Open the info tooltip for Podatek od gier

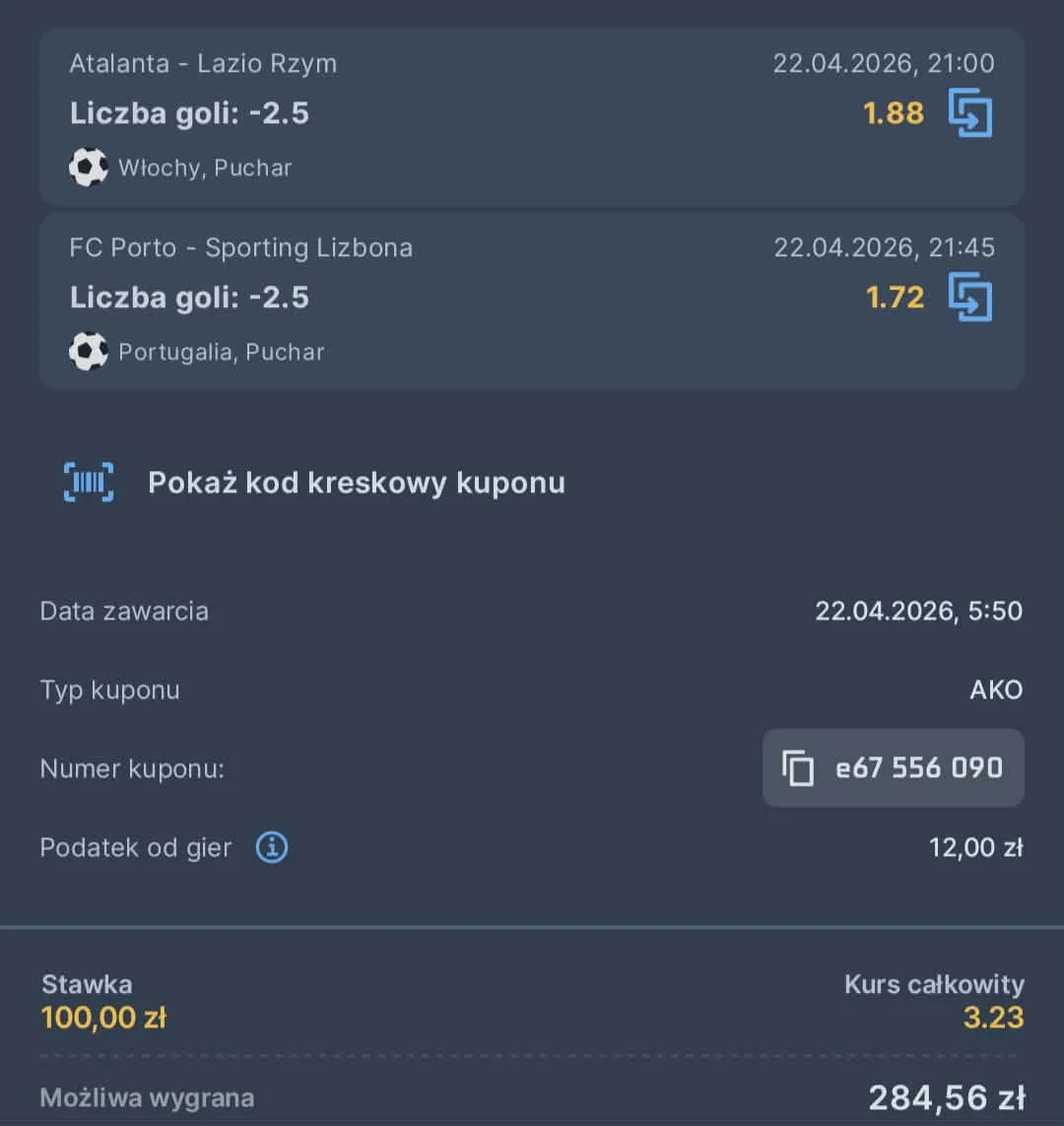coord(272,846)
